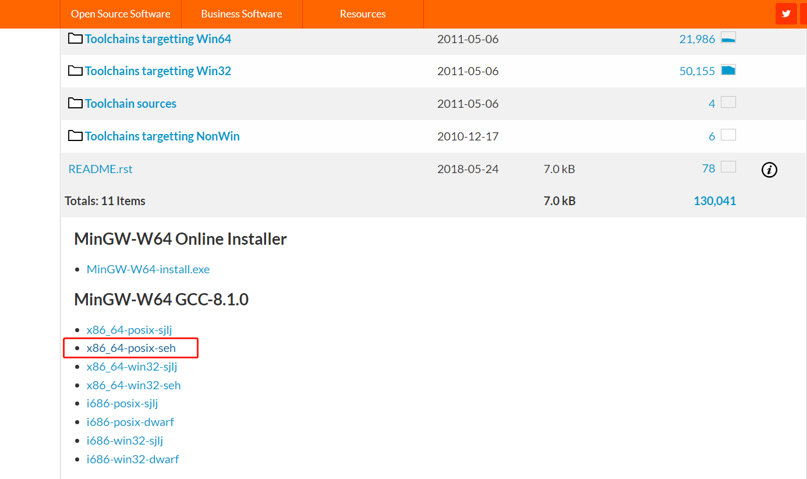This screenshot has width=807, height=479.
Task: Click the Twitter icon button
Action: tap(785, 14)
